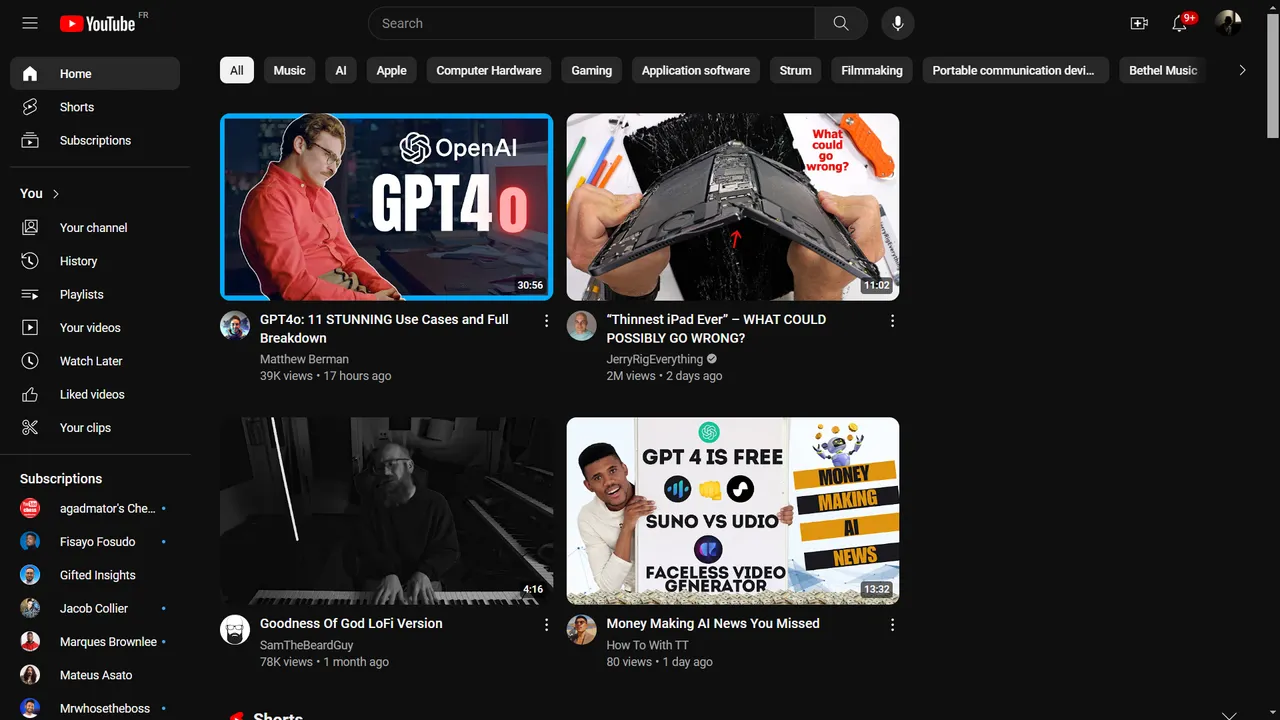The height and width of the screenshot is (720, 1280).
Task: Open the Create video icon
Action: pyautogui.click(x=1139, y=23)
